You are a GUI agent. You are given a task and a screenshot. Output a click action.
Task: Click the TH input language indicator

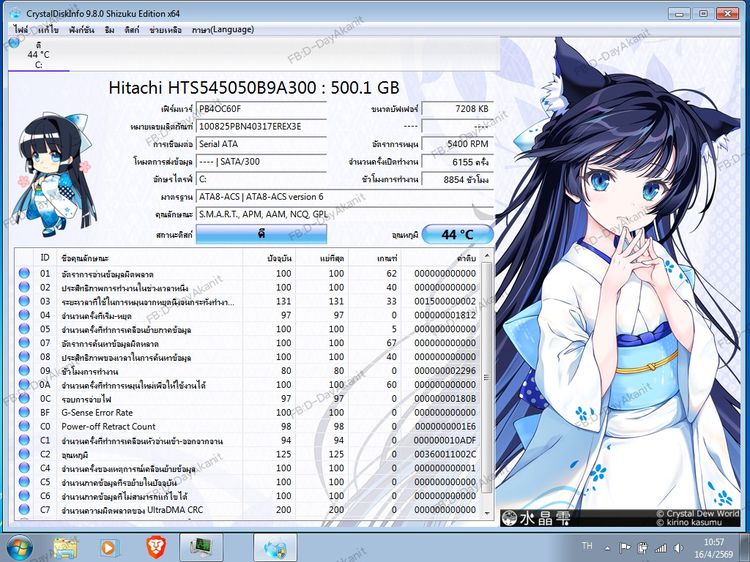click(587, 546)
